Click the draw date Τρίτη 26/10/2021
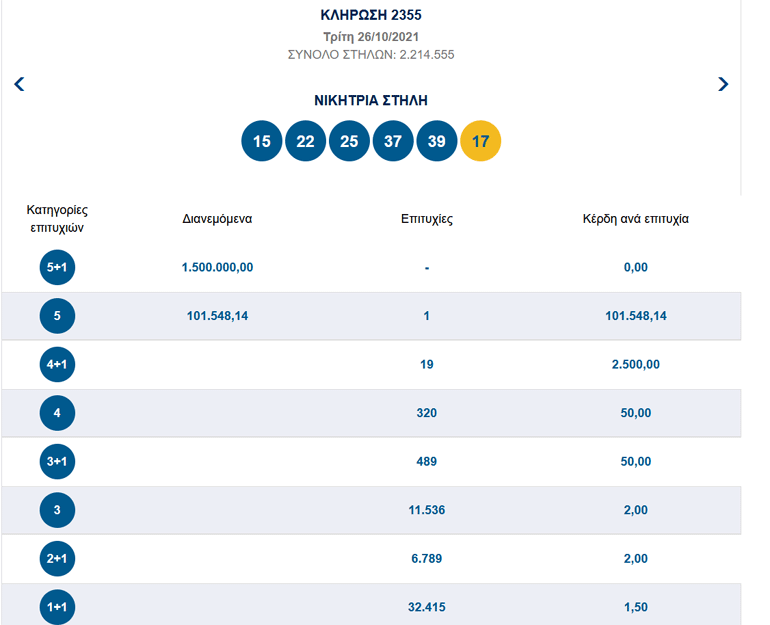The height and width of the screenshot is (625, 770). (x=371, y=37)
